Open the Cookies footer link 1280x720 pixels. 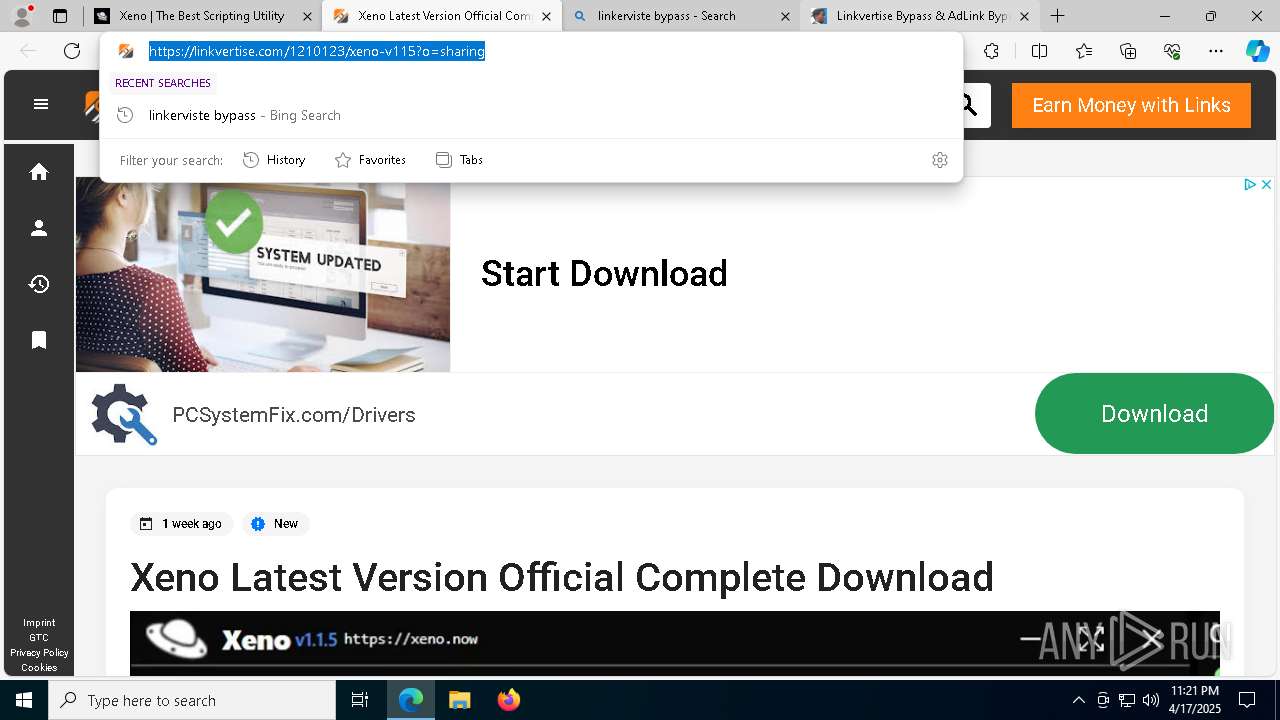click(x=39, y=667)
